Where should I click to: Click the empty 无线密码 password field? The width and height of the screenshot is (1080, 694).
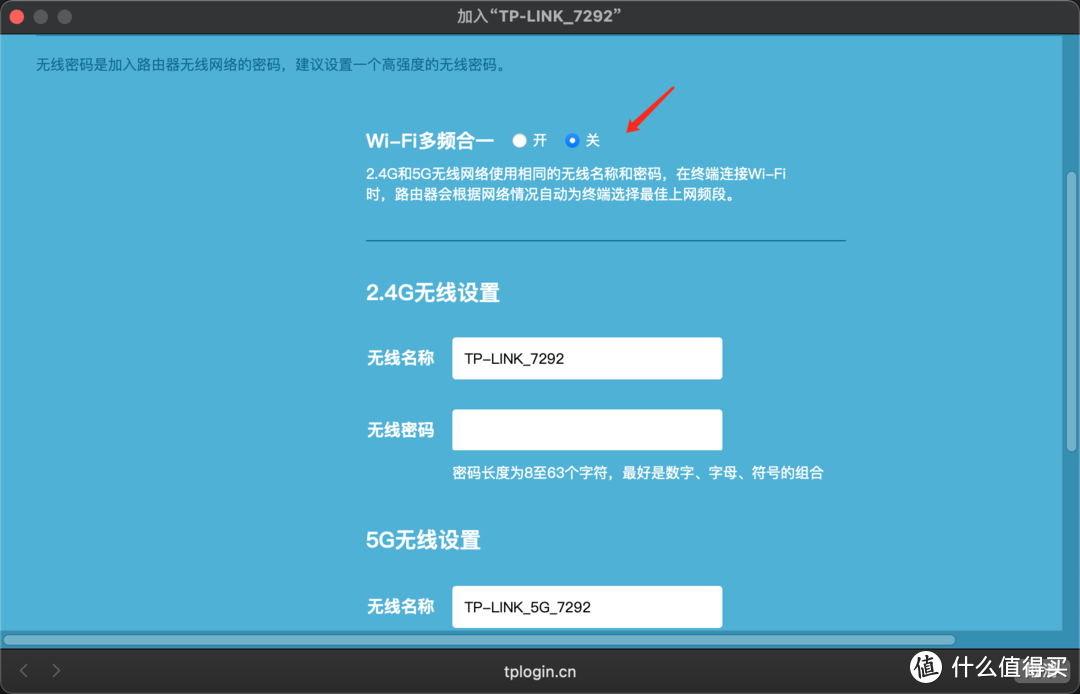pos(587,429)
